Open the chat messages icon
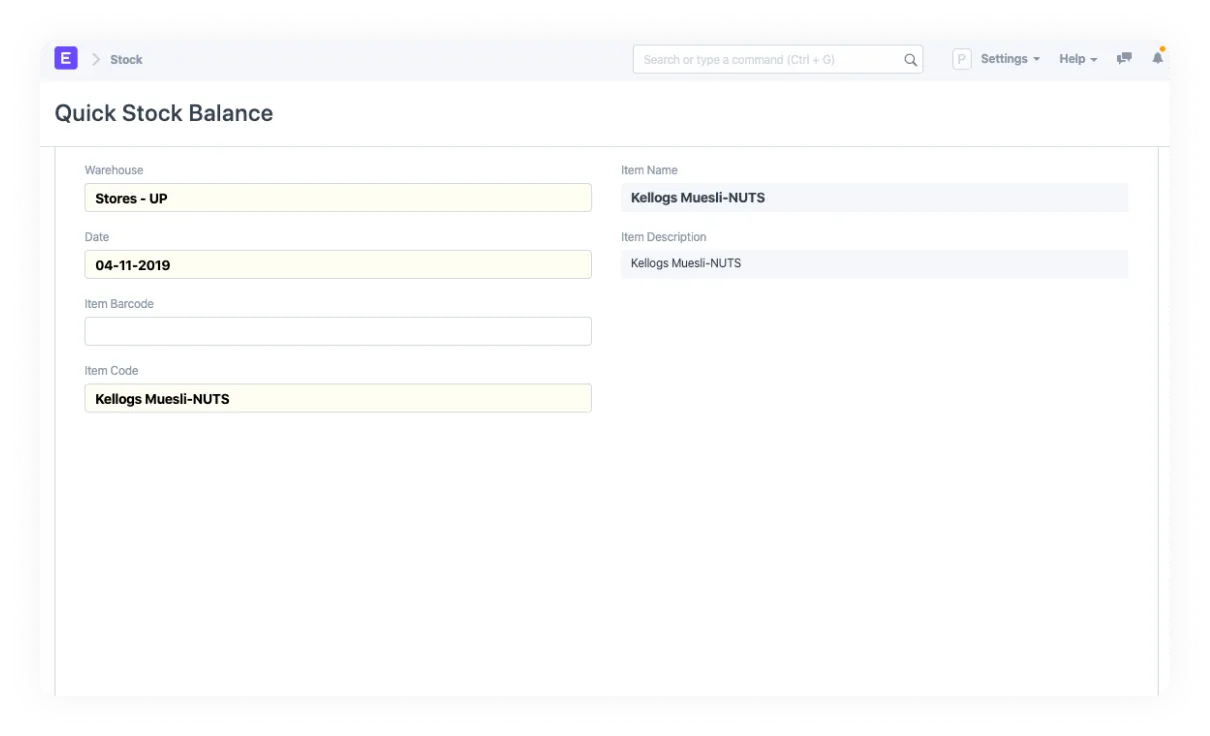1210x736 pixels. tap(1124, 59)
